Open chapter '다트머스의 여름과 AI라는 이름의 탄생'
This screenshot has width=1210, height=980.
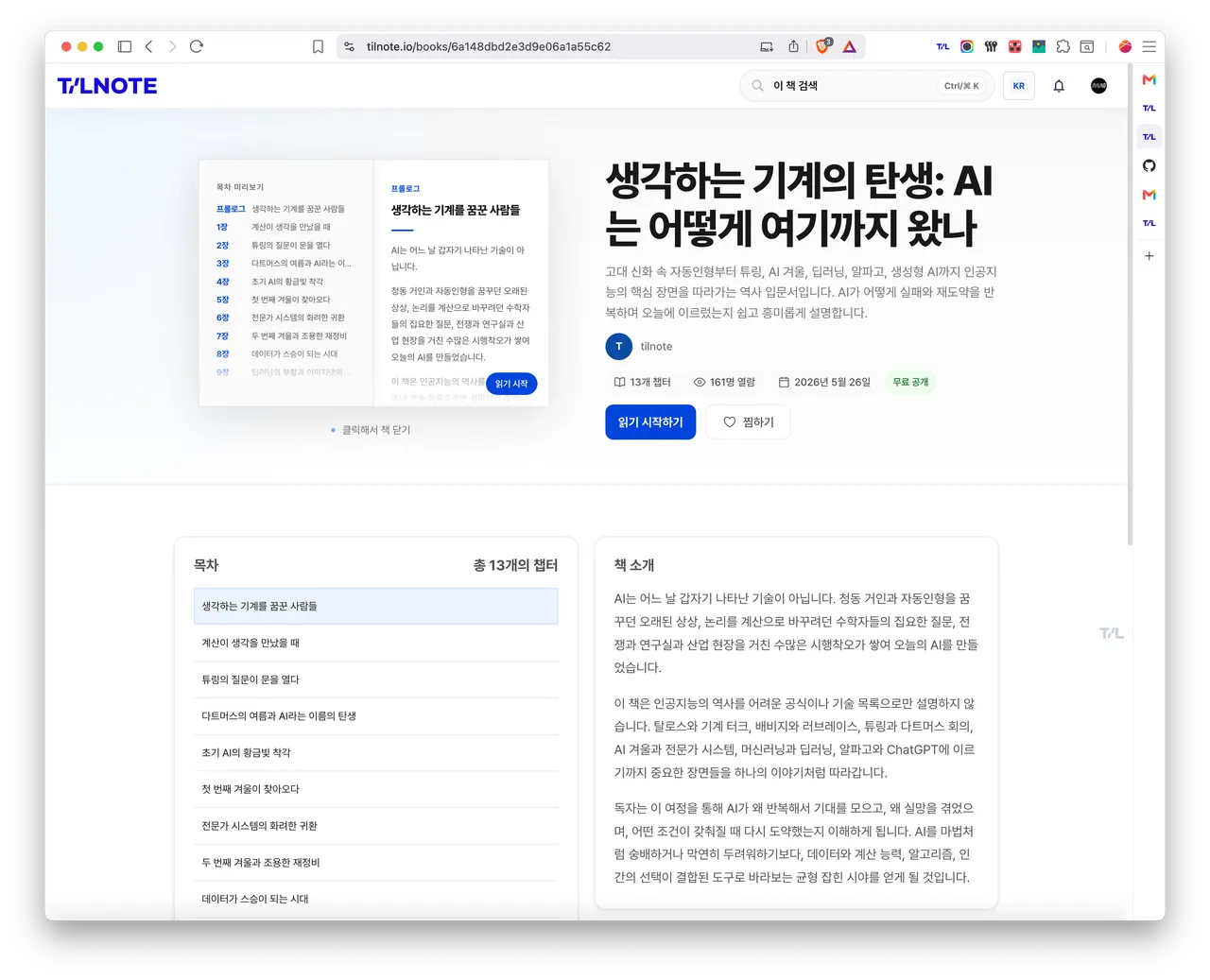(376, 716)
